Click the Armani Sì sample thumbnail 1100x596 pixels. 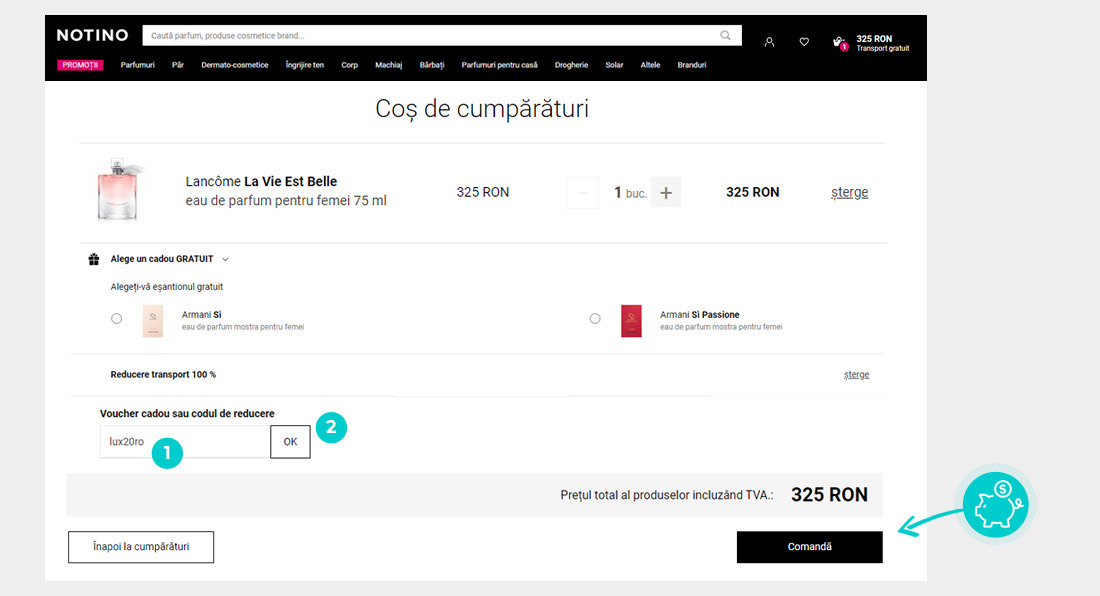tap(153, 321)
